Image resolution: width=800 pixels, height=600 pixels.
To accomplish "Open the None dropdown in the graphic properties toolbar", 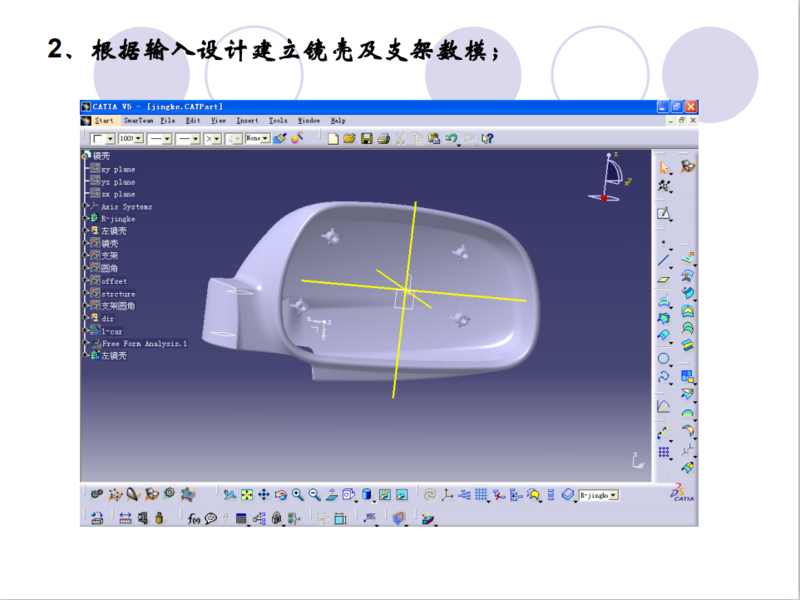I will click(265, 139).
